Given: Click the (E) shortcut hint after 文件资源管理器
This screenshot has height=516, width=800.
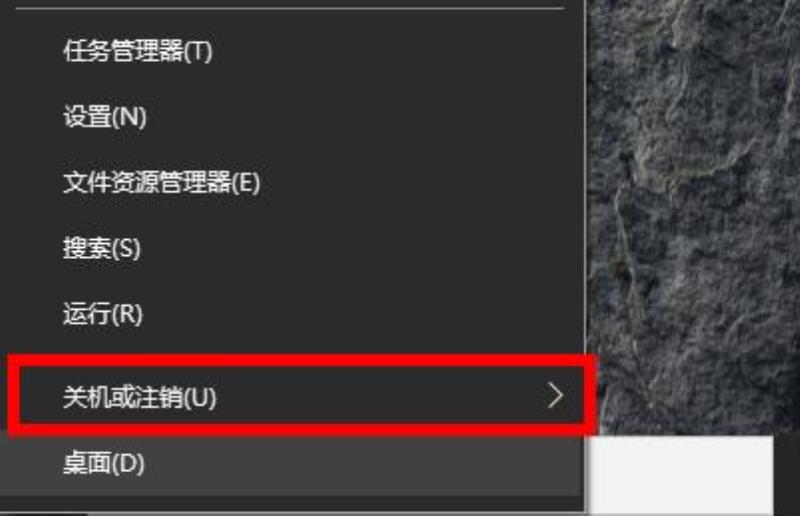Looking at the screenshot, I should (x=246, y=183).
